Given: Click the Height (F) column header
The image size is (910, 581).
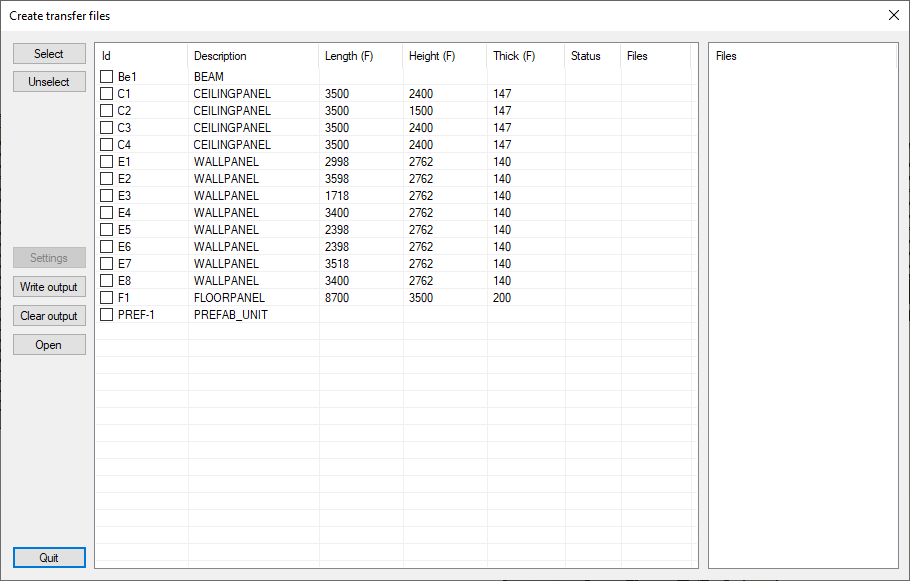Looking at the screenshot, I should 444,56.
